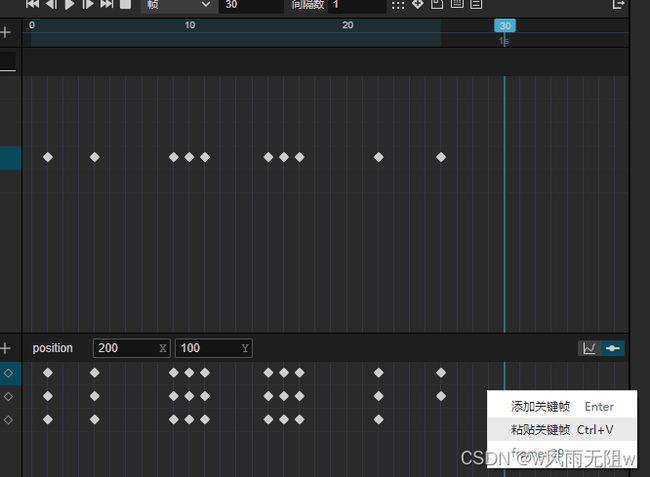Click the current frame field showing 30
Screen dimensions: 650x477
(x=251, y=5)
